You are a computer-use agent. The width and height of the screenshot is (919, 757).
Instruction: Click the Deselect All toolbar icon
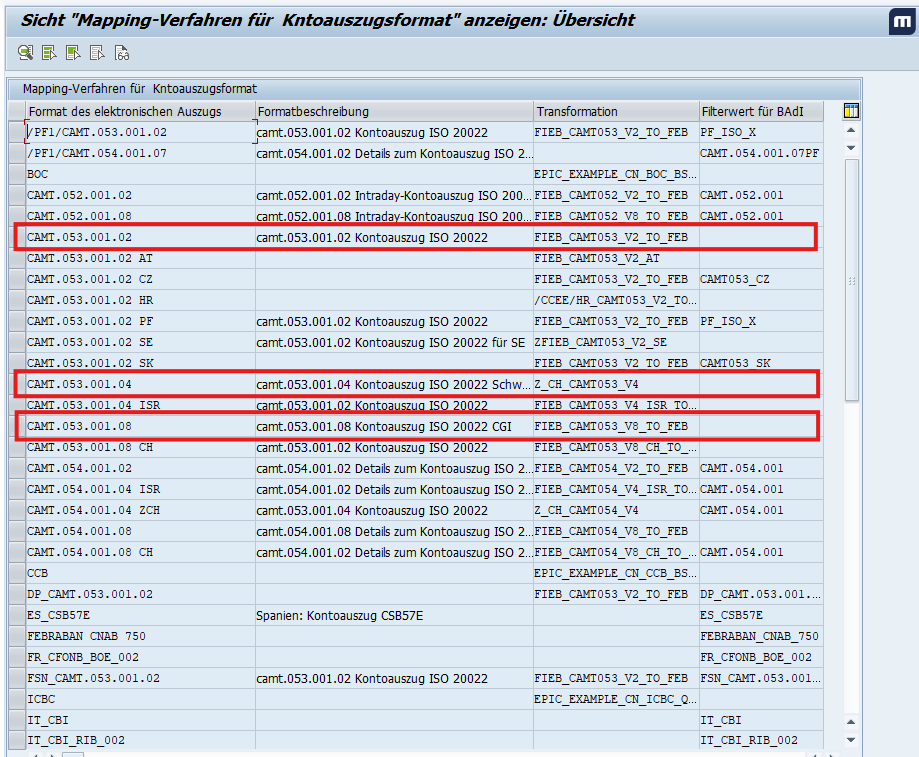click(97, 53)
